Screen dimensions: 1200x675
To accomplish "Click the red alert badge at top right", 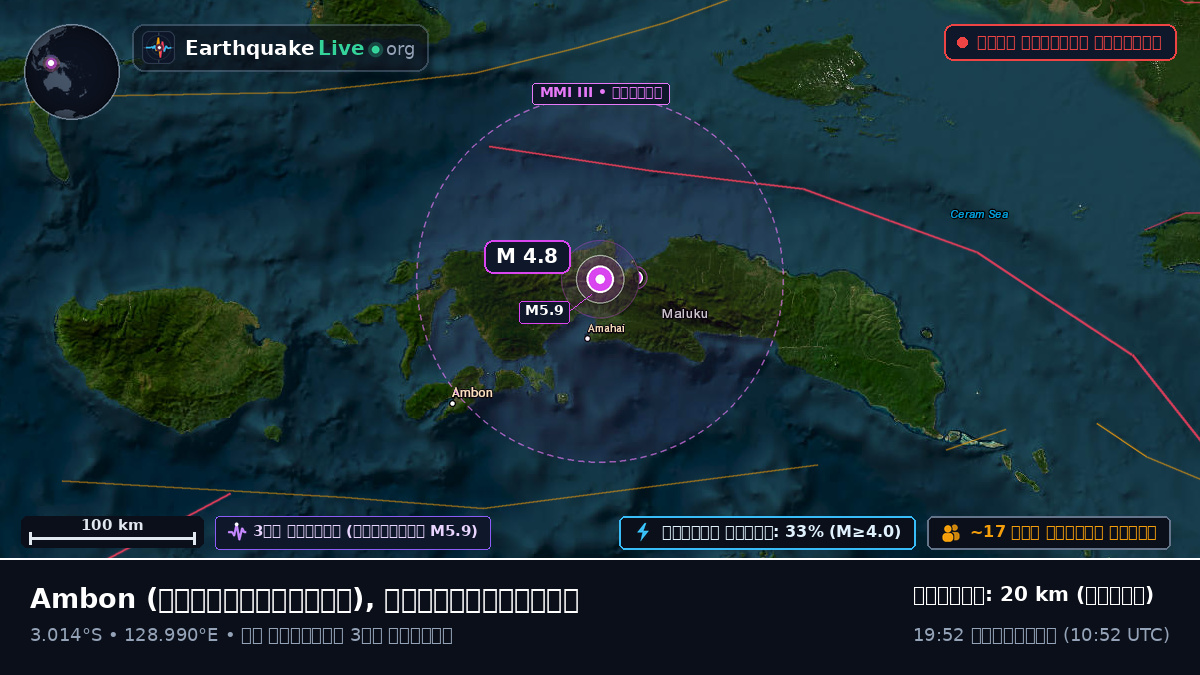I will click(x=1060, y=43).
